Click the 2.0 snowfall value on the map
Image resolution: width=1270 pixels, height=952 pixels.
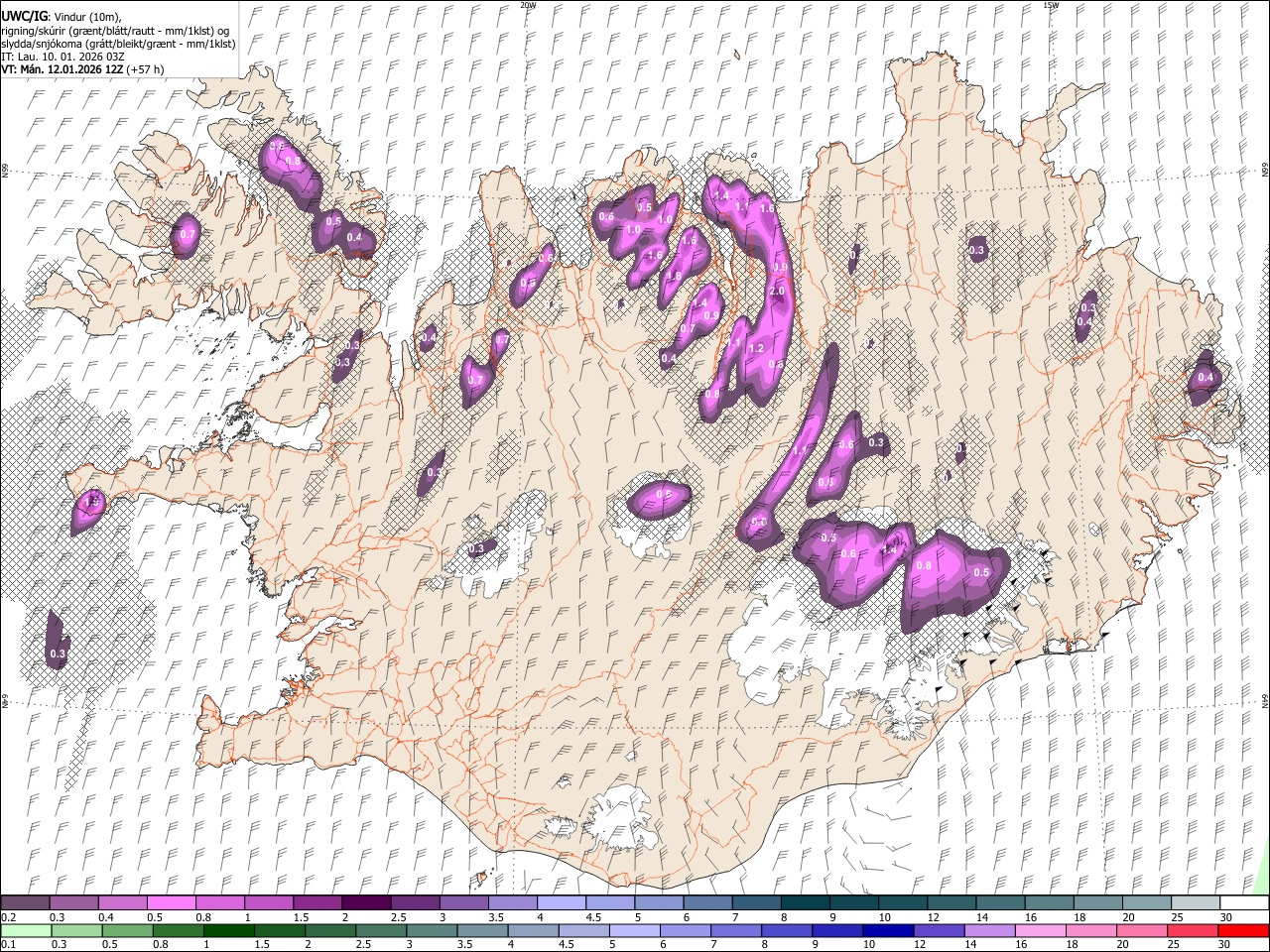(776, 292)
